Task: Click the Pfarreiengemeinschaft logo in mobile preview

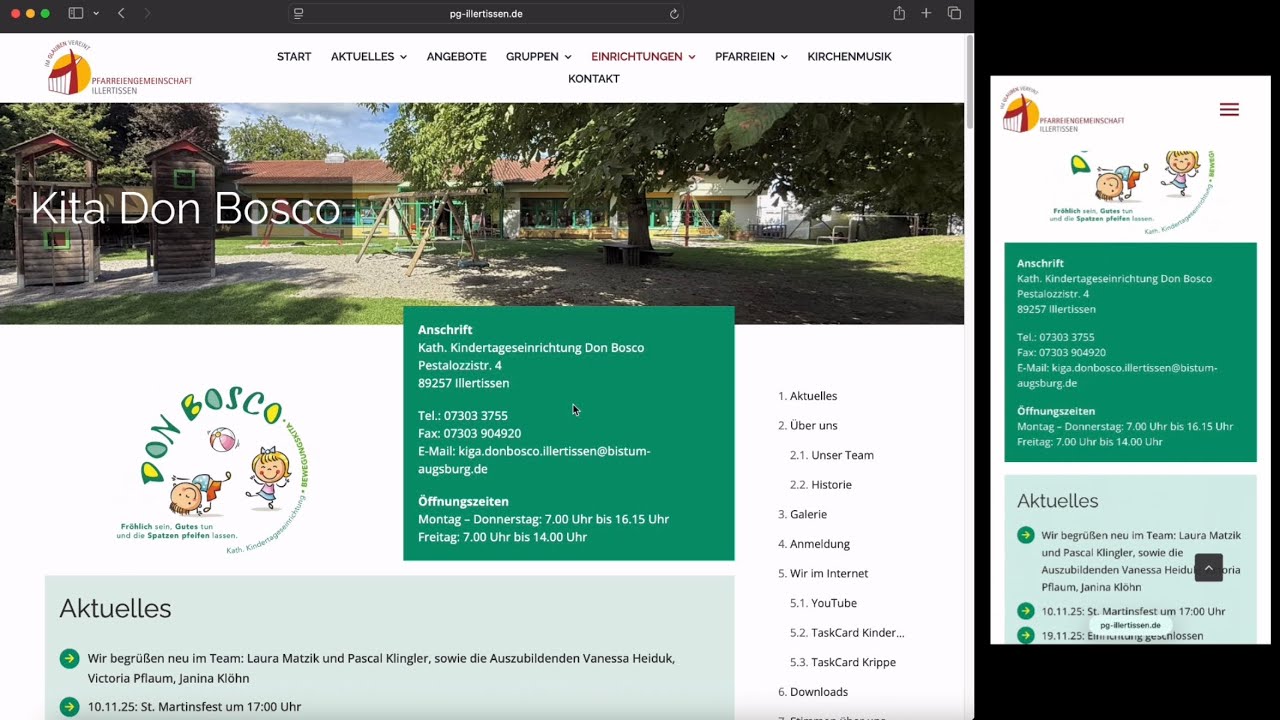Action: pos(1064,110)
